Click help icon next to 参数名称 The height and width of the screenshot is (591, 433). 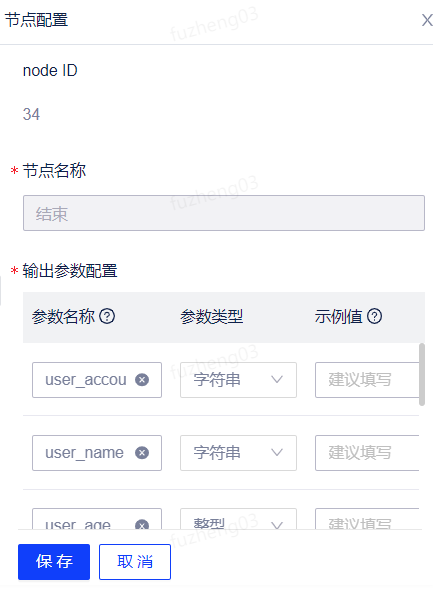[x=107, y=316]
